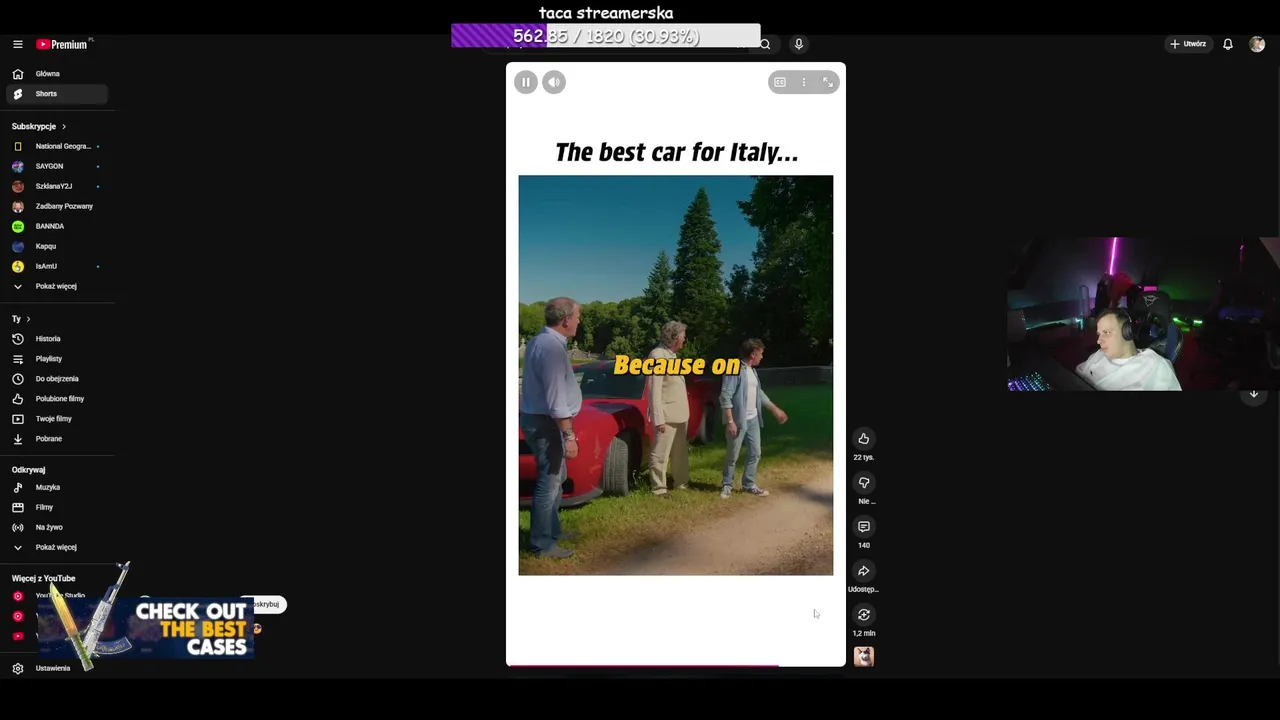Open Playlisty in the sidebar
The height and width of the screenshot is (720, 1280).
click(x=56, y=359)
